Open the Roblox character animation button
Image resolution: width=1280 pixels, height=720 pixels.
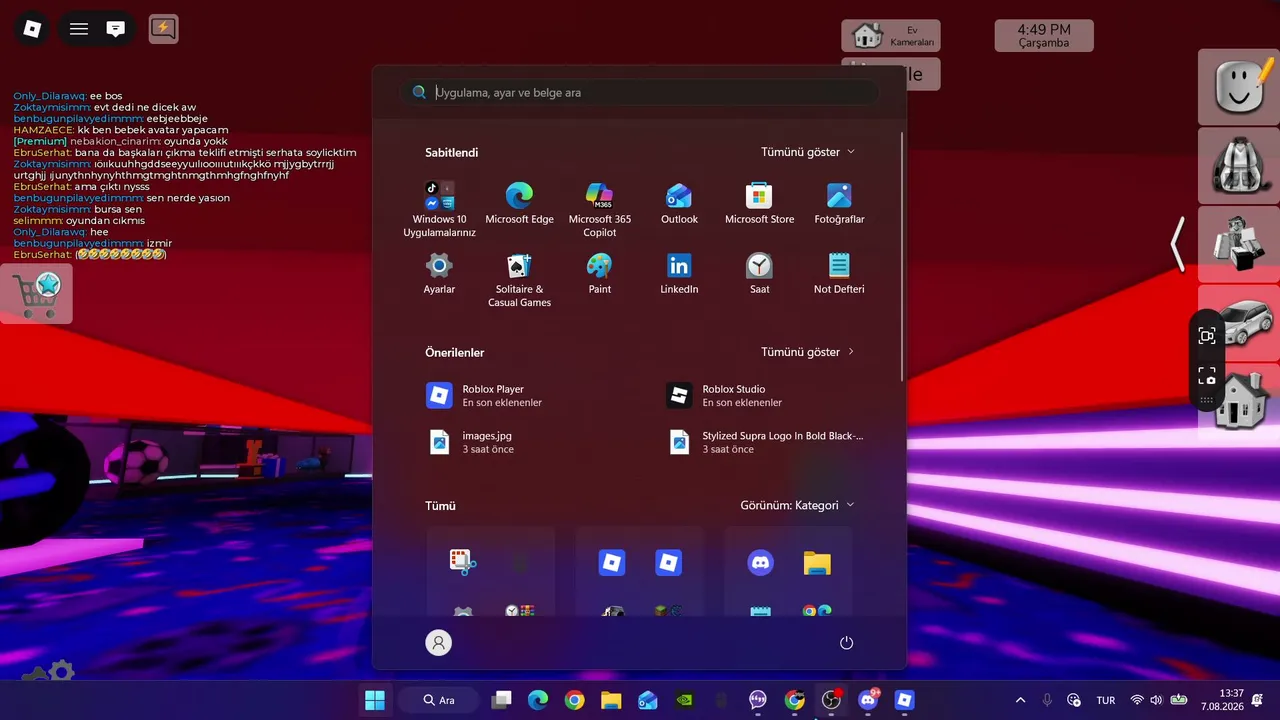click(1238, 244)
